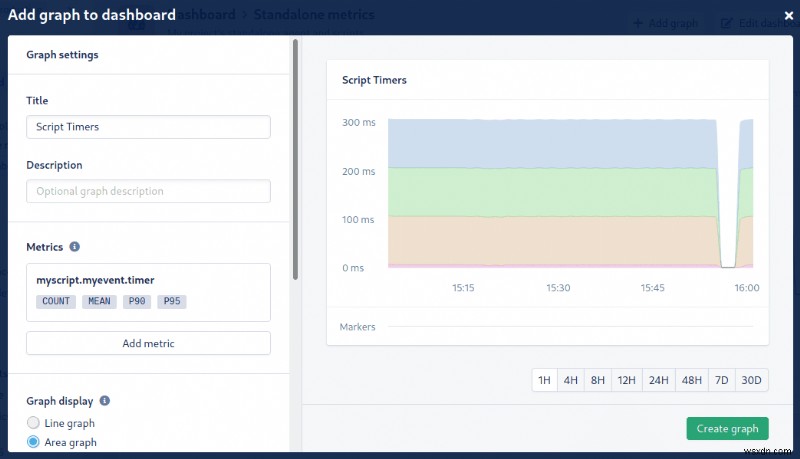Click the Script Timers chart title
This screenshot has height=459, width=800.
[x=374, y=80]
